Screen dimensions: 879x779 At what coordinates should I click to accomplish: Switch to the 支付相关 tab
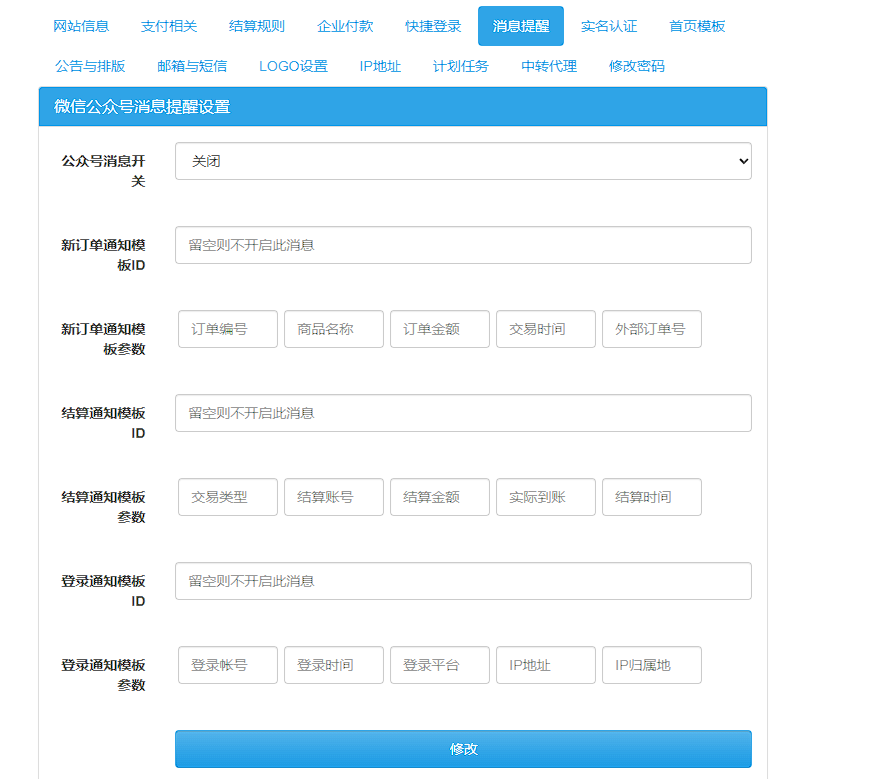[168, 26]
